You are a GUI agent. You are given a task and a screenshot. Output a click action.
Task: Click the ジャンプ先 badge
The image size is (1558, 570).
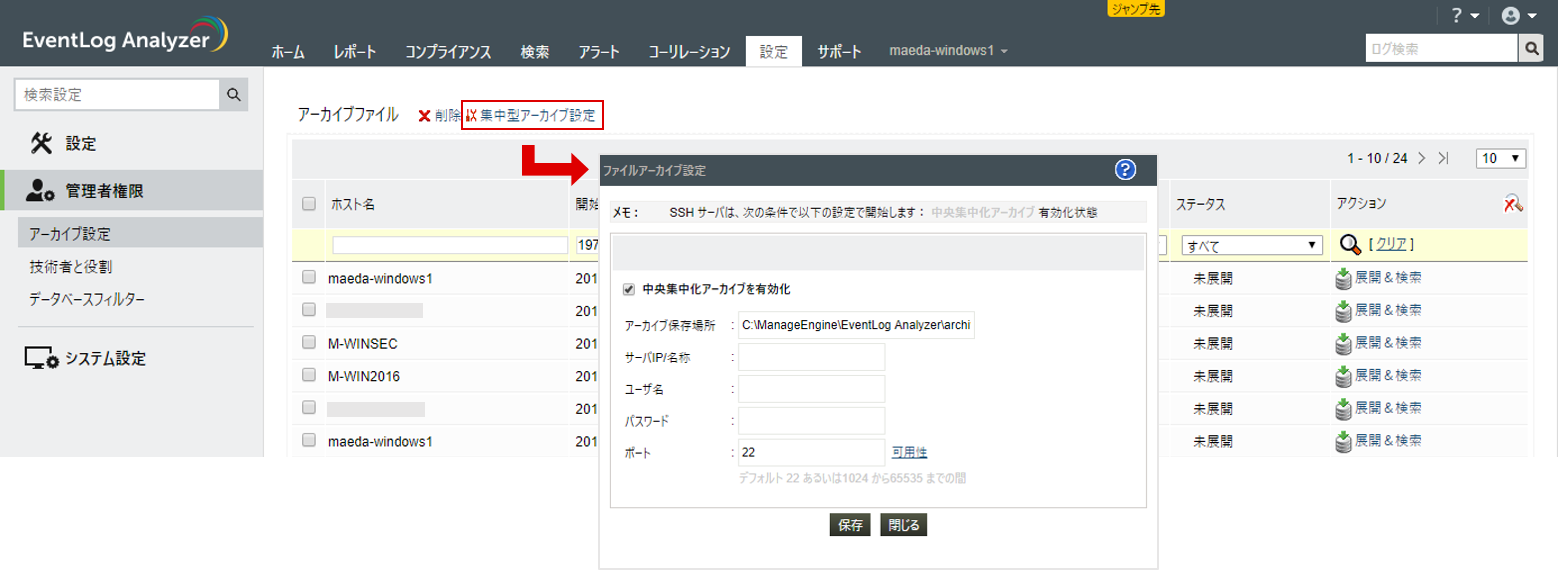pyautogui.click(x=1136, y=8)
